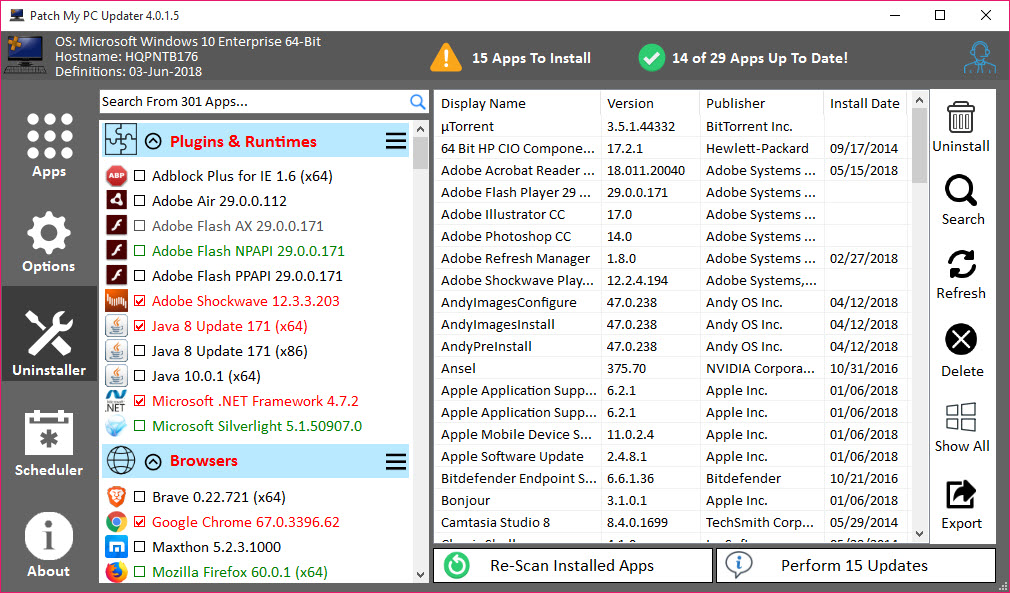Open the Options gear section

(x=49, y=242)
